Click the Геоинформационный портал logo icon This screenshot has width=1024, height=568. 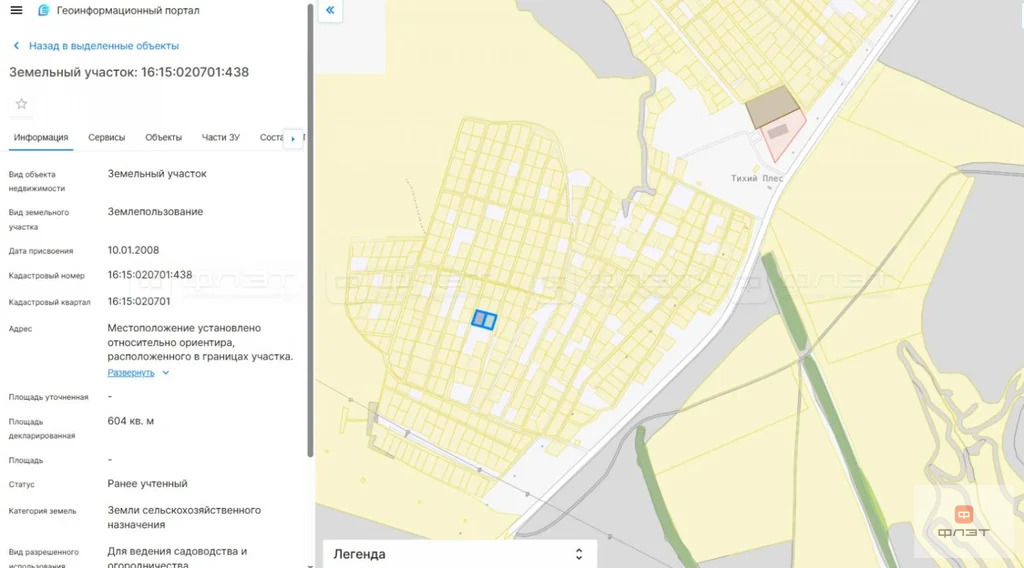[x=43, y=10]
